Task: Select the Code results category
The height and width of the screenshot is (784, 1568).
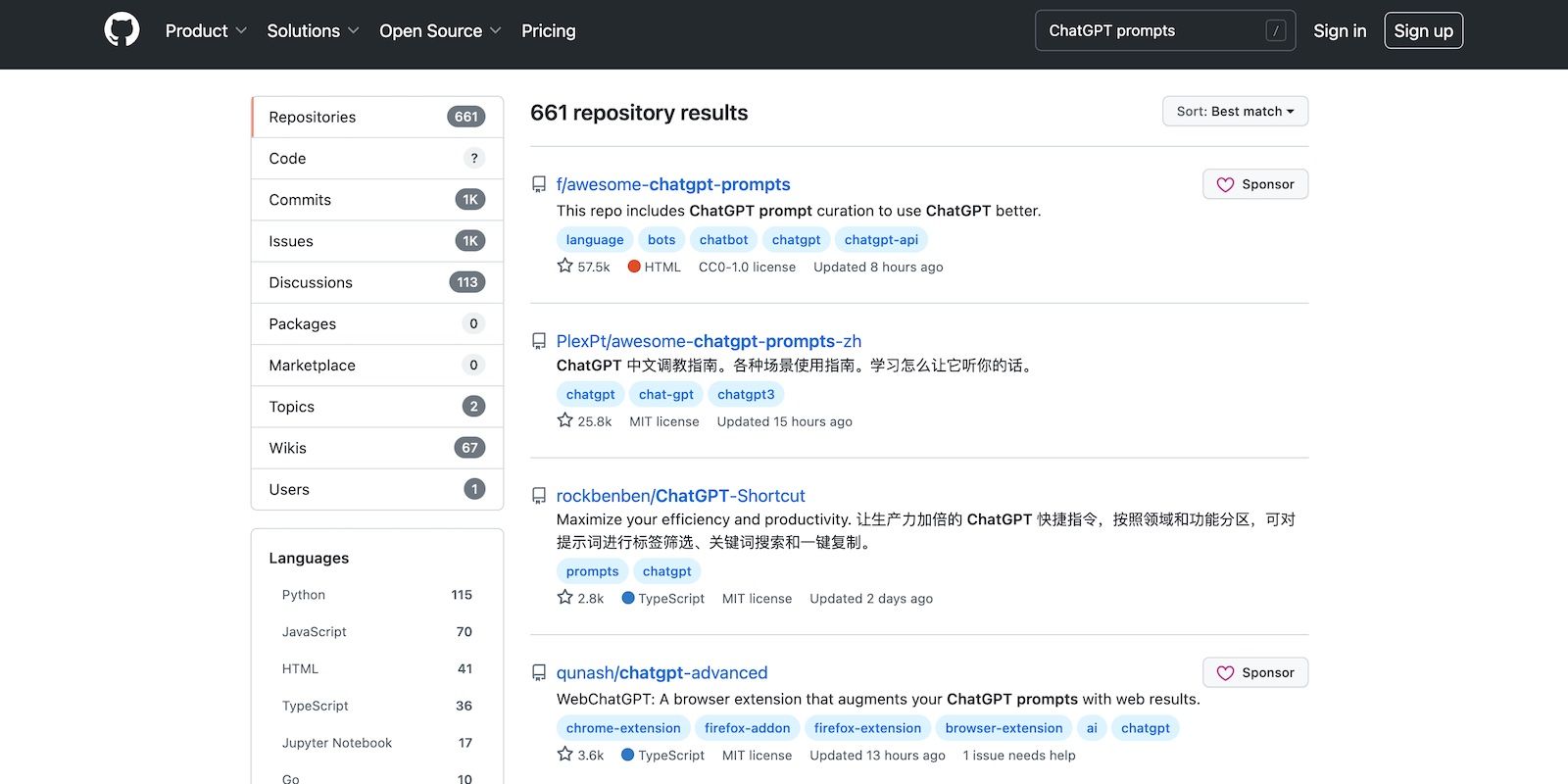Action: pos(377,158)
